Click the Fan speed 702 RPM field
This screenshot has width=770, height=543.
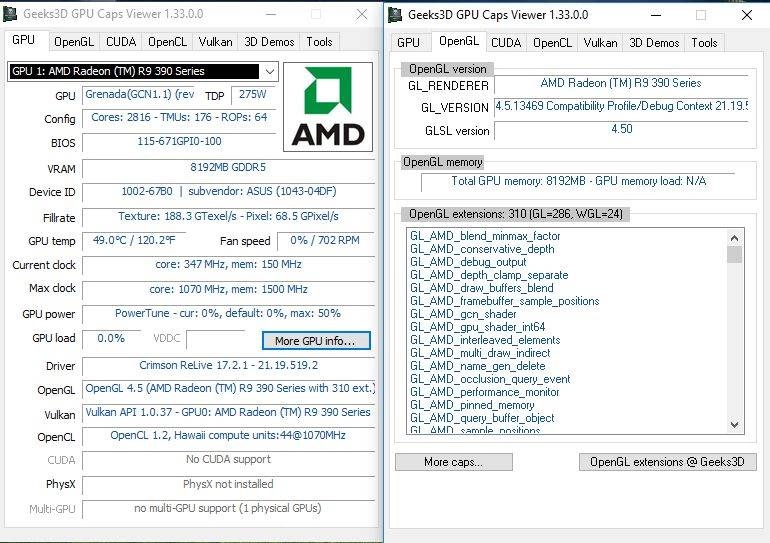click(325, 241)
